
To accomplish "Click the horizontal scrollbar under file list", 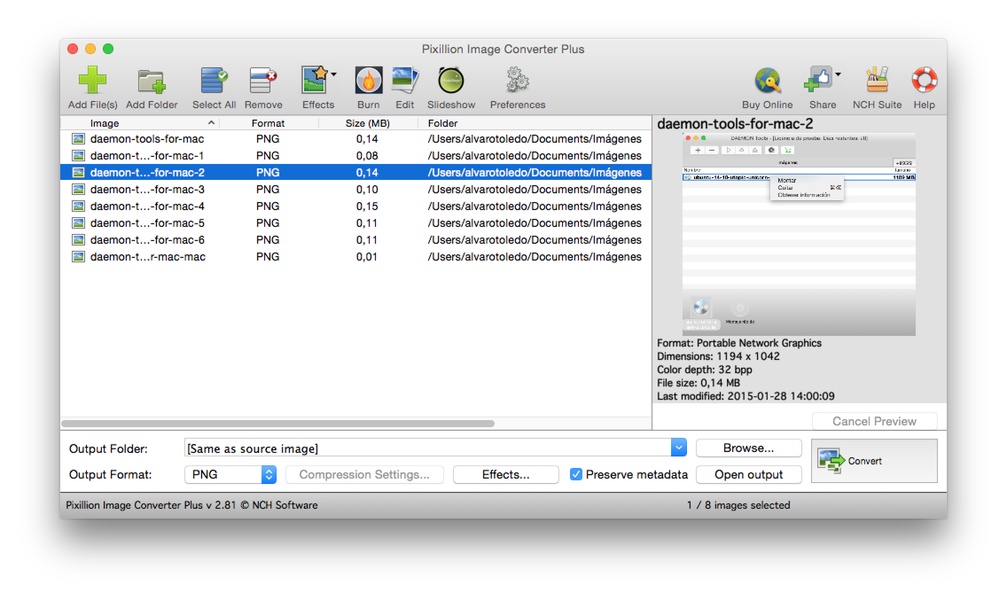I will coord(278,423).
